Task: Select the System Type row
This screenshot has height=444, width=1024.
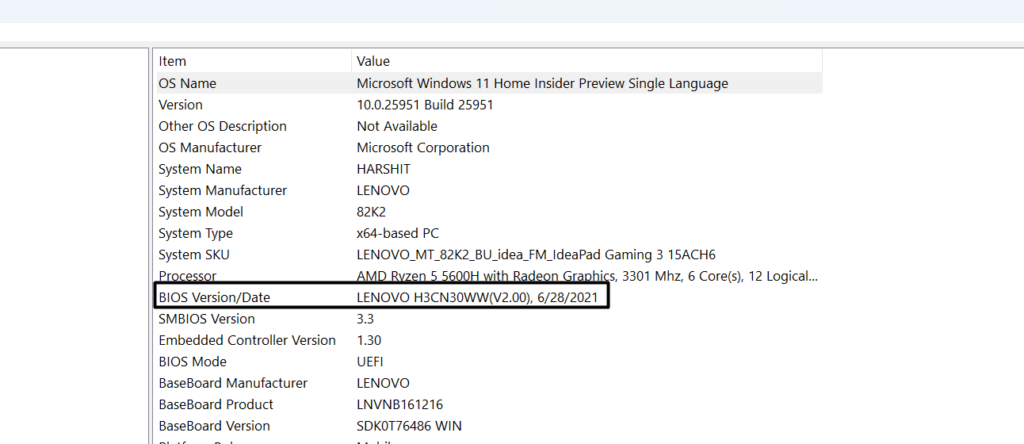Action: tap(195, 234)
